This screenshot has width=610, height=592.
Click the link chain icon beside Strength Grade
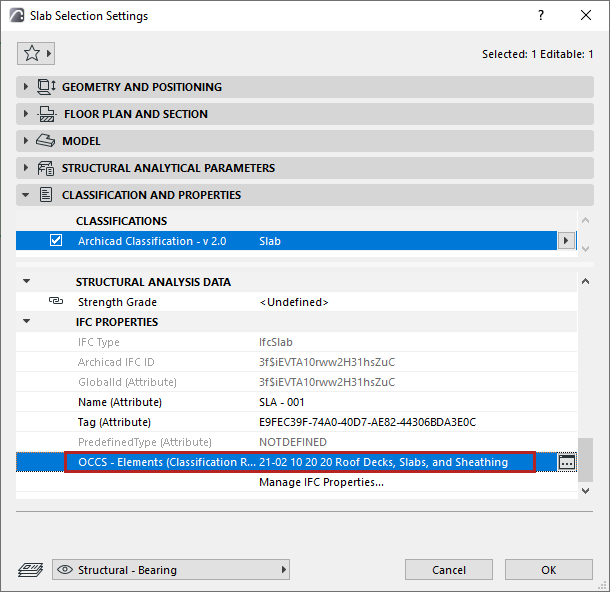coord(56,301)
